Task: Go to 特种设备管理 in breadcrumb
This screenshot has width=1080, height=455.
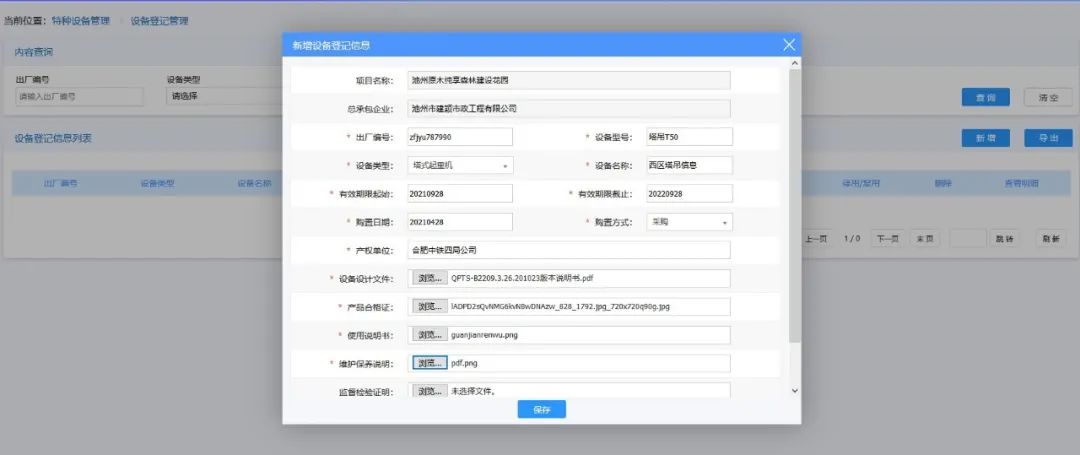Action: (81, 21)
